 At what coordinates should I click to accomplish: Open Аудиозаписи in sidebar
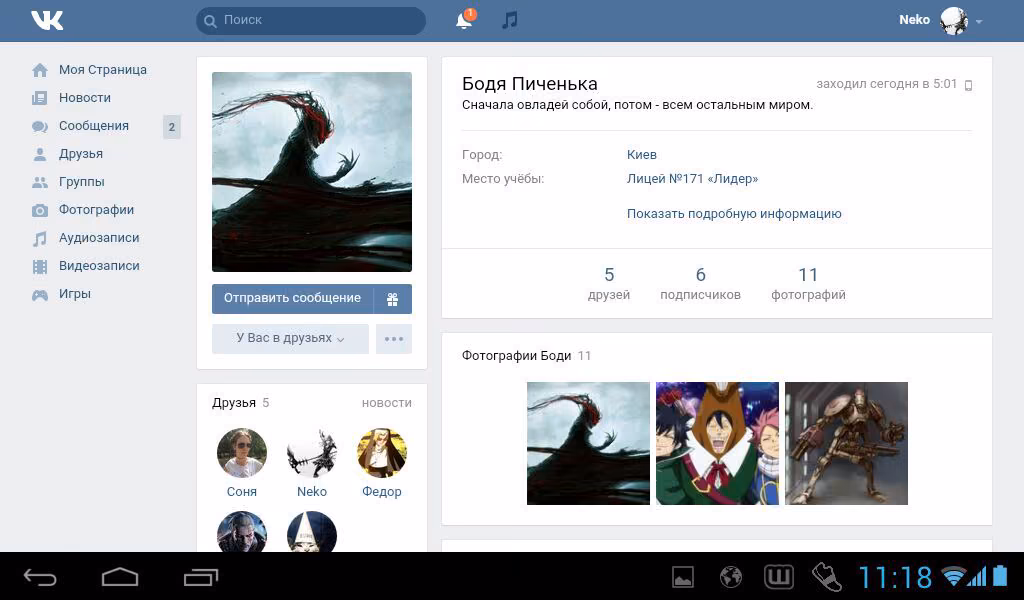pos(99,238)
